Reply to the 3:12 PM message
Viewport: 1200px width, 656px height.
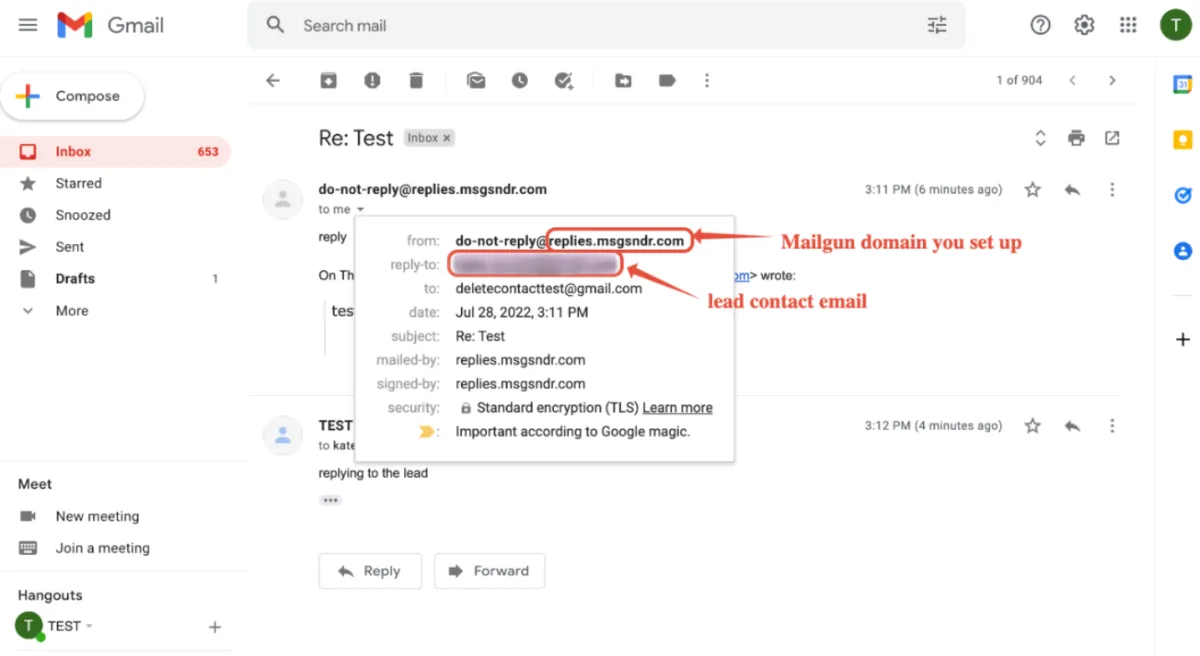[x=1073, y=426]
